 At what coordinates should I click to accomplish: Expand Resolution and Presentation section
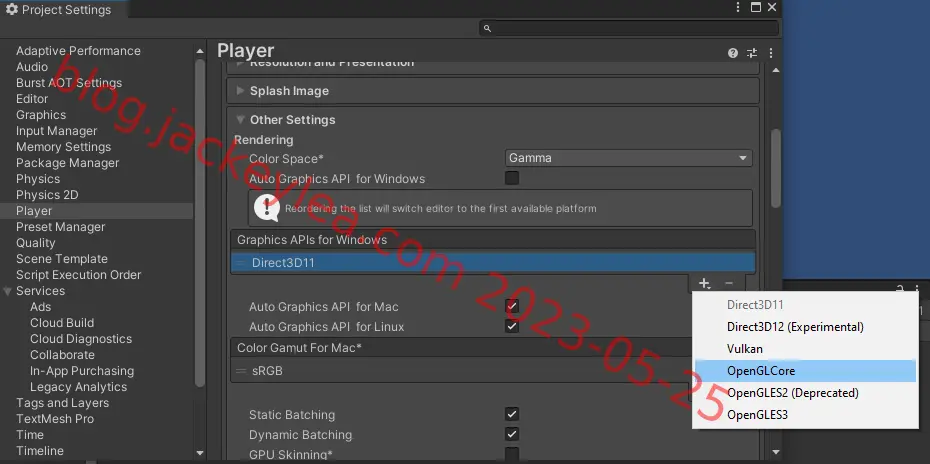click(240, 62)
